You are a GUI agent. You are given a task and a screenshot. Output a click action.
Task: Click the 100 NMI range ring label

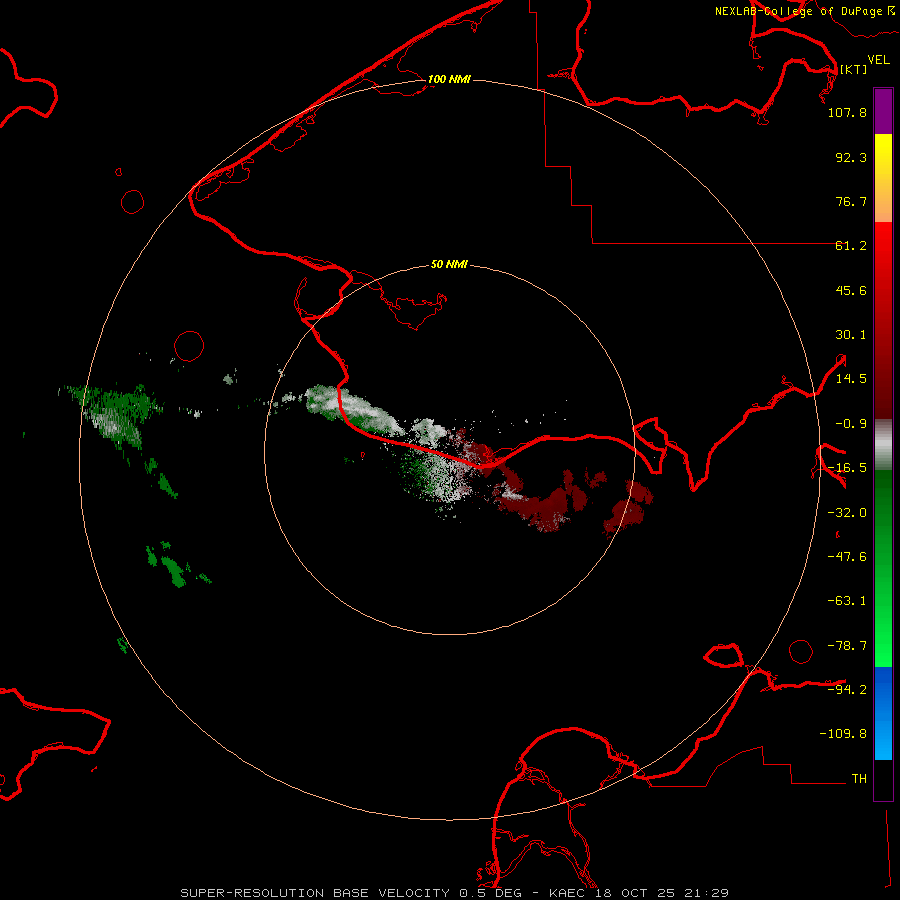[449, 79]
